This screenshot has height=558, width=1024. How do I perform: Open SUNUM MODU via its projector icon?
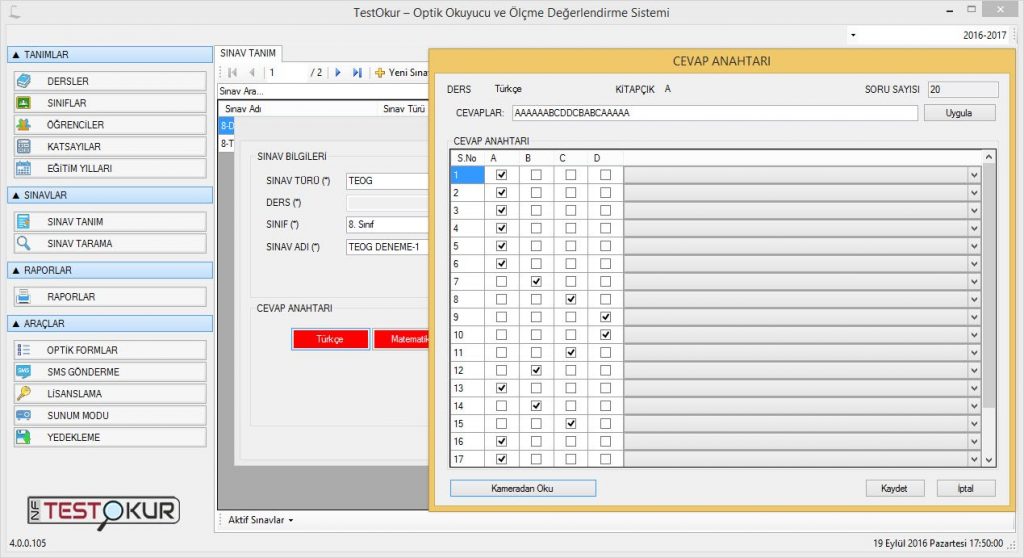[x=24, y=415]
